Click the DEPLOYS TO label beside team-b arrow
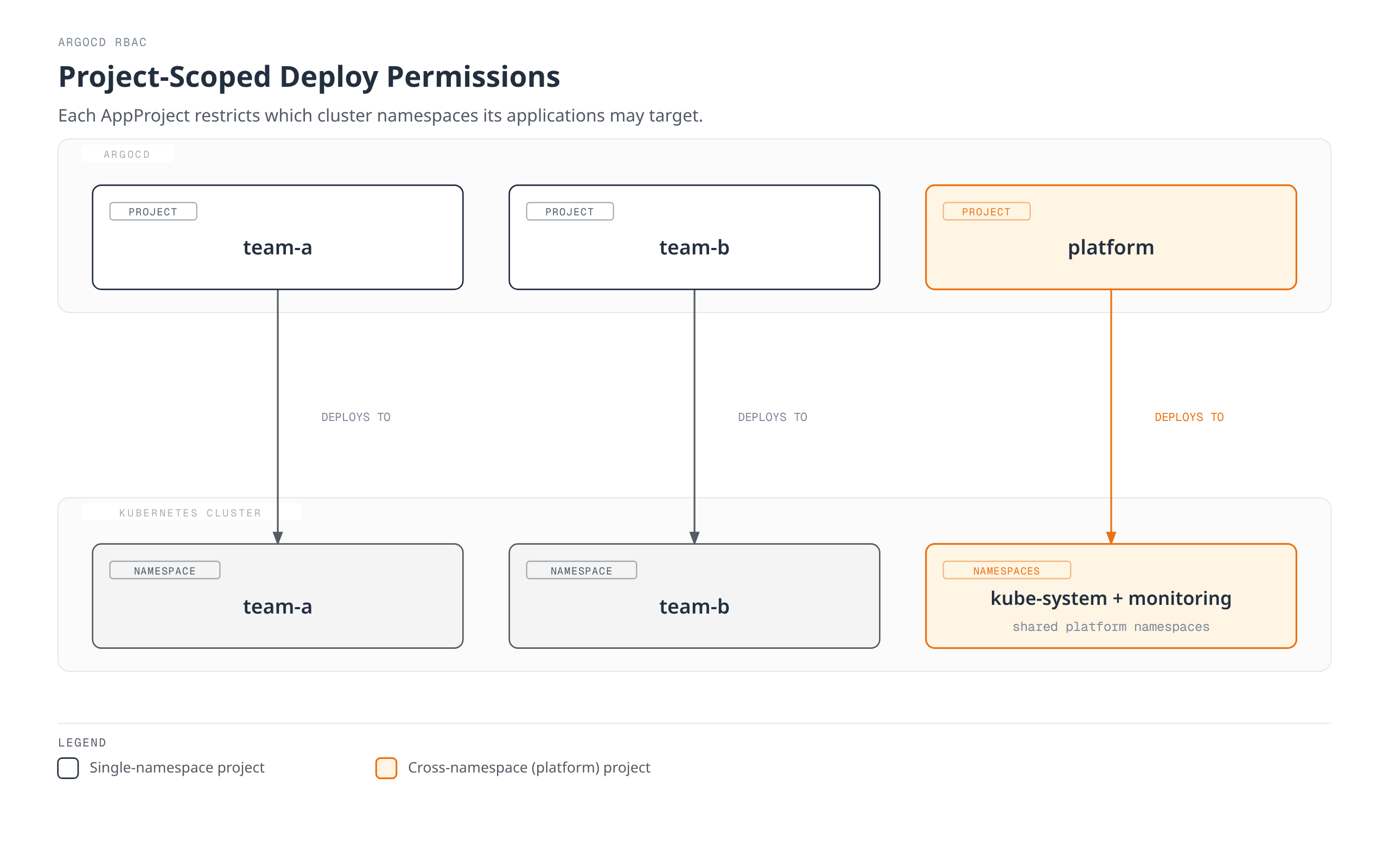This screenshot has width=1389, height=868. click(773, 417)
